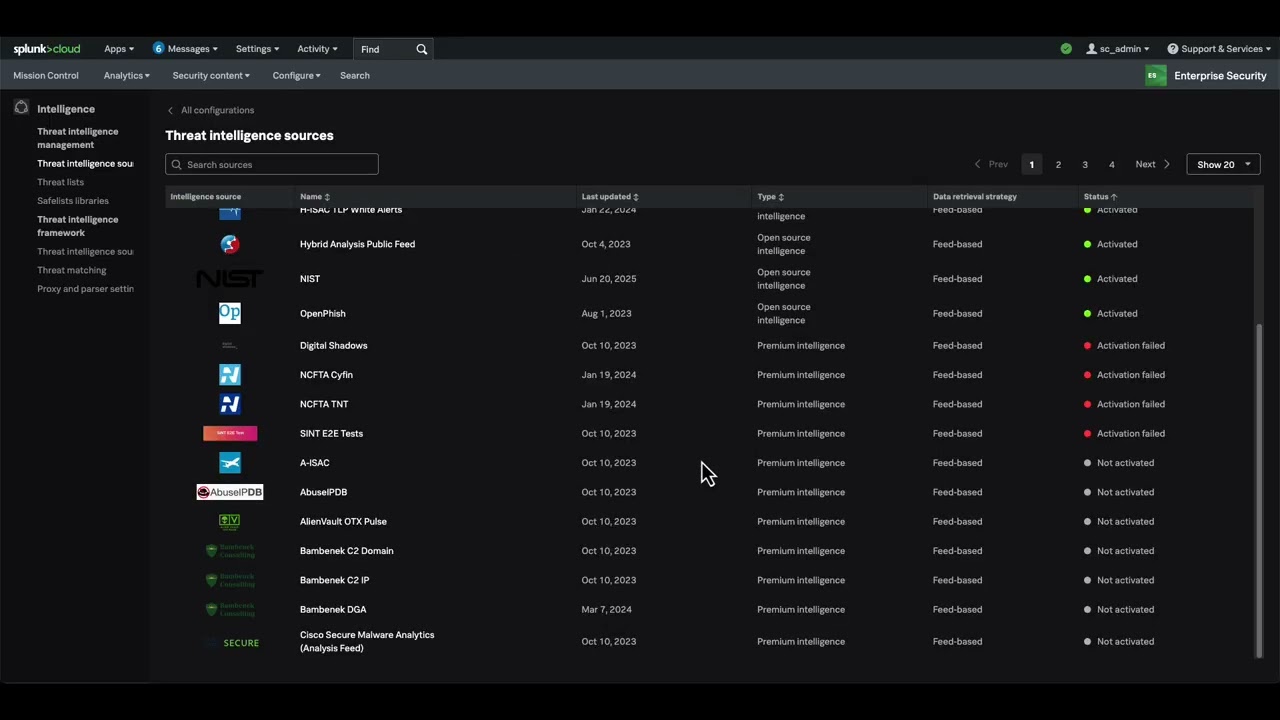The height and width of the screenshot is (720, 1280).
Task: Click the Hybrid Analysis Public Feed logo
Action: click(230, 244)
